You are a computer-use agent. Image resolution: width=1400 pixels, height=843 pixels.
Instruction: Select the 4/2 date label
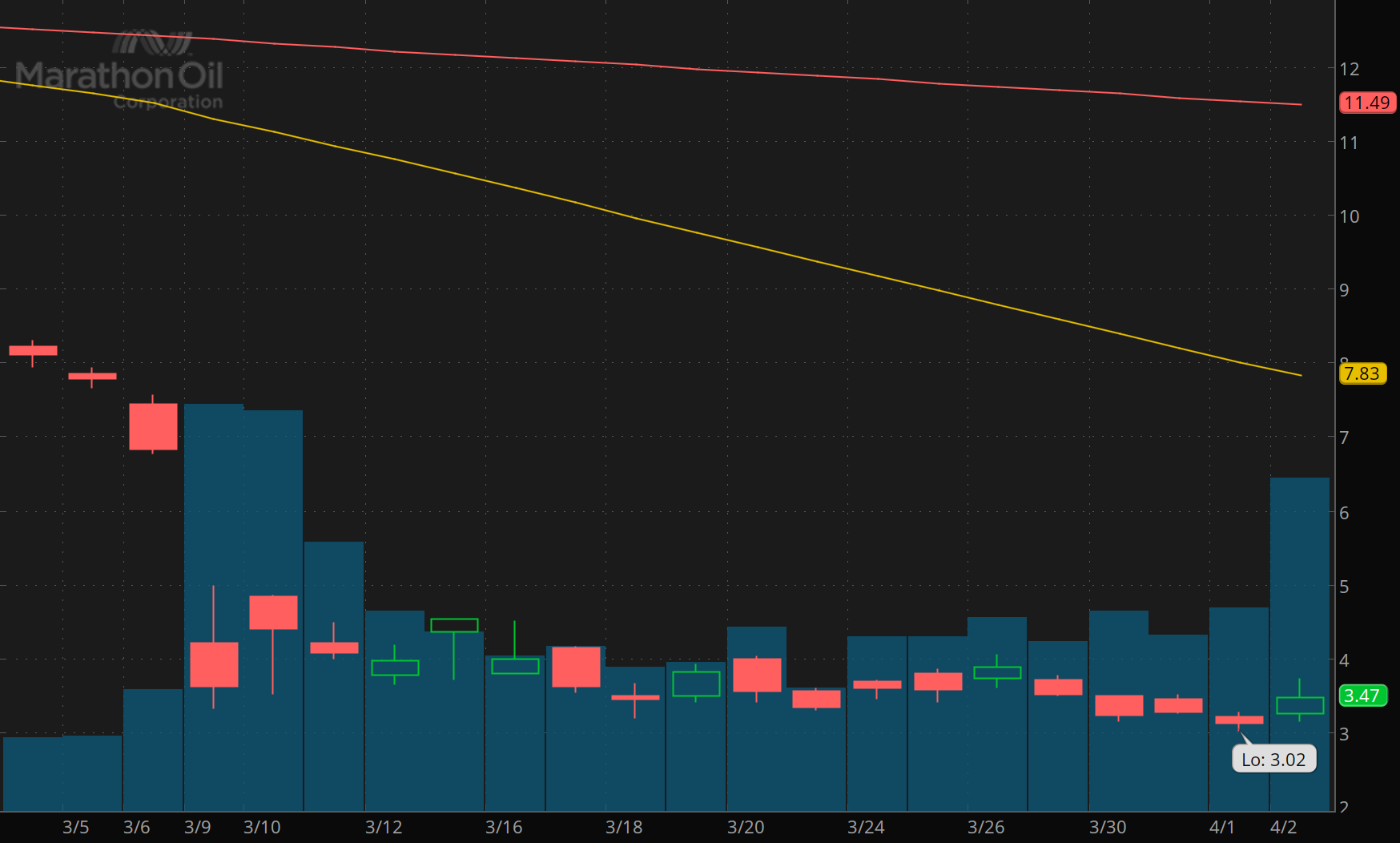1284,827
